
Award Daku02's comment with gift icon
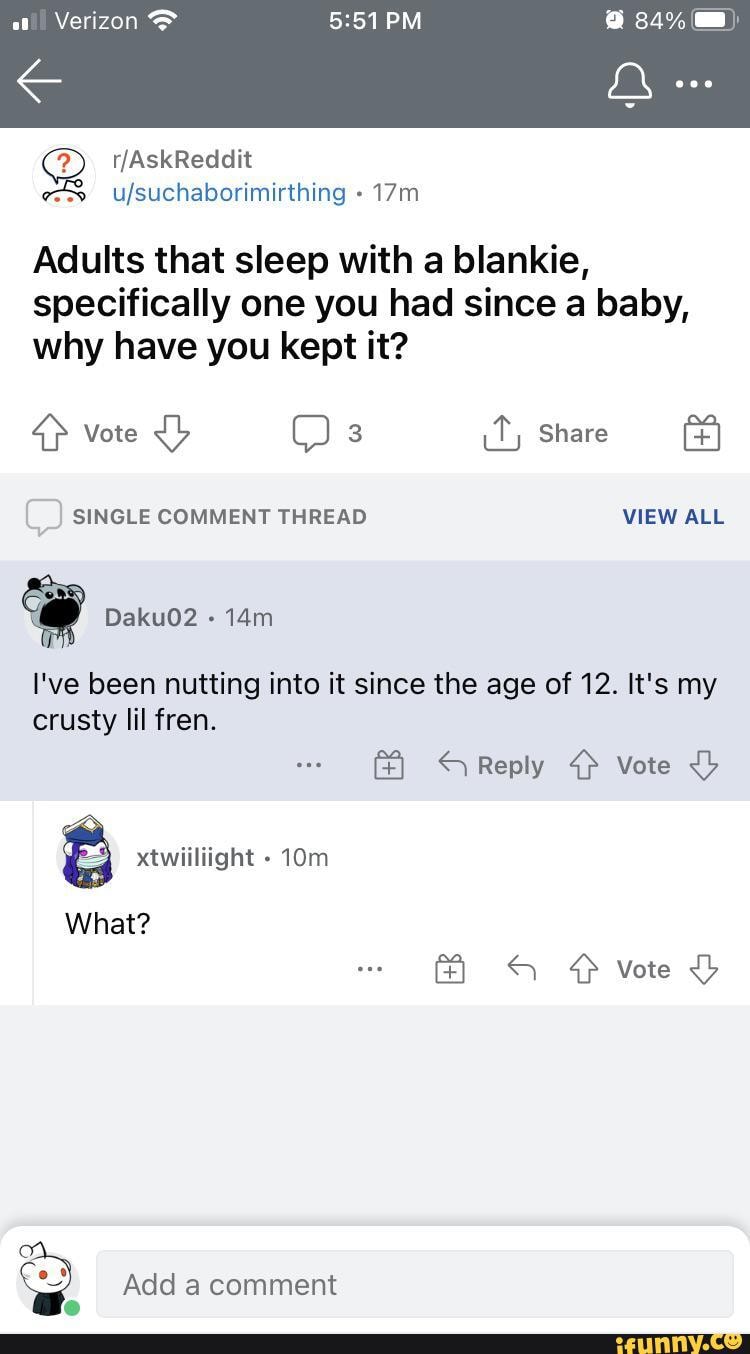click(x=389, y=766)
